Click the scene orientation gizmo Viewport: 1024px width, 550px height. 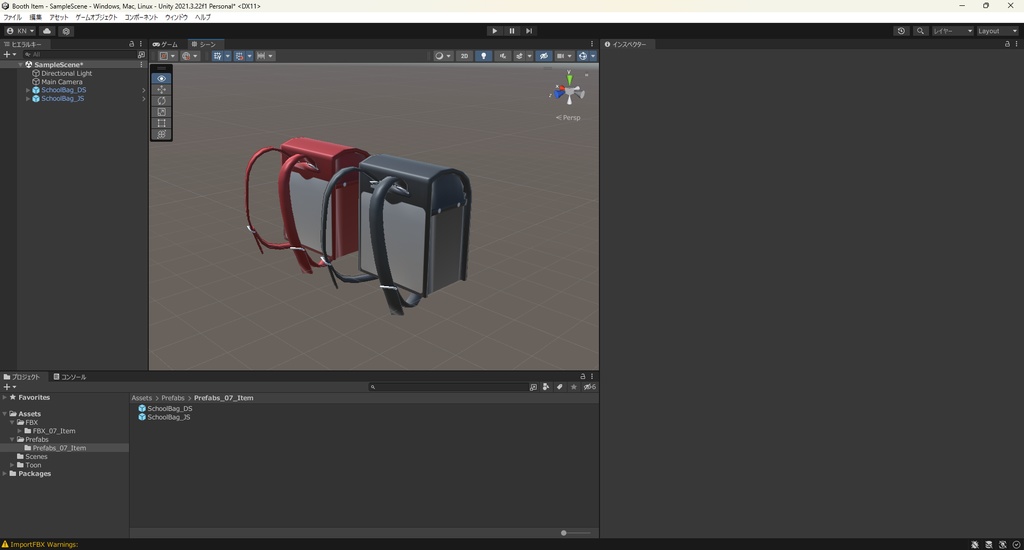[x=569, y=90]
